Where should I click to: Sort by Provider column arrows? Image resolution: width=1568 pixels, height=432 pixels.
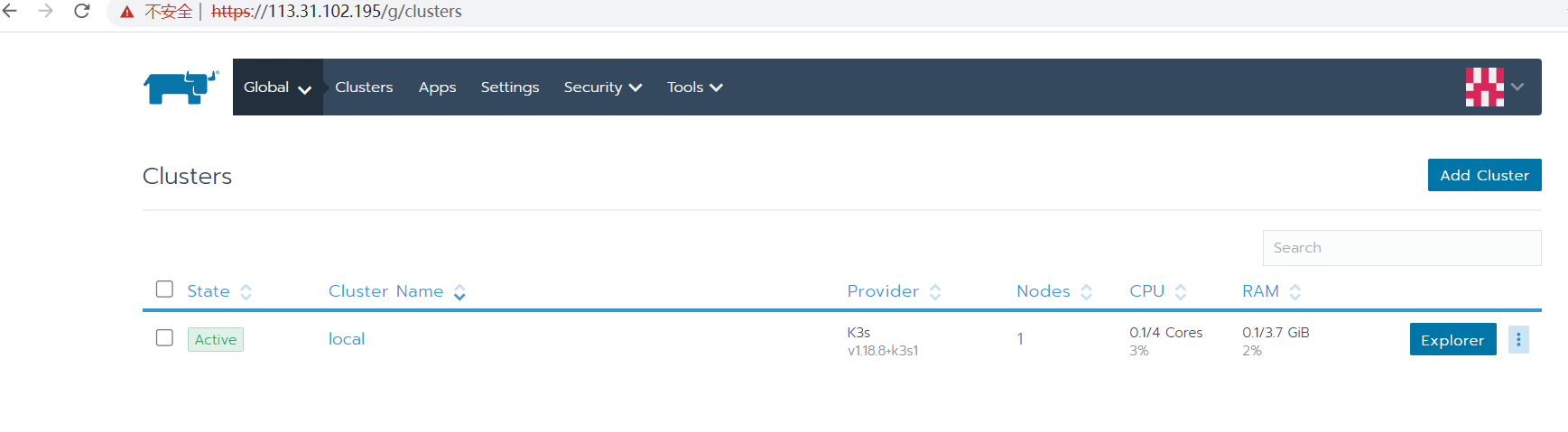click(935, 291)
